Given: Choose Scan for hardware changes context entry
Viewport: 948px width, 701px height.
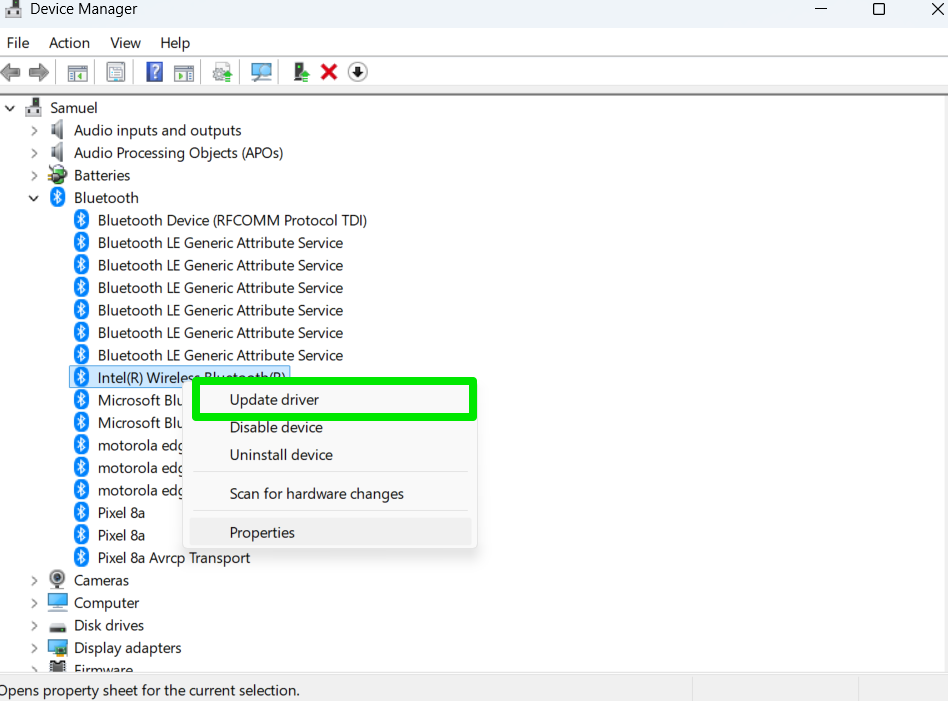Looking at the screenshot, I should (x=330, y=494).
